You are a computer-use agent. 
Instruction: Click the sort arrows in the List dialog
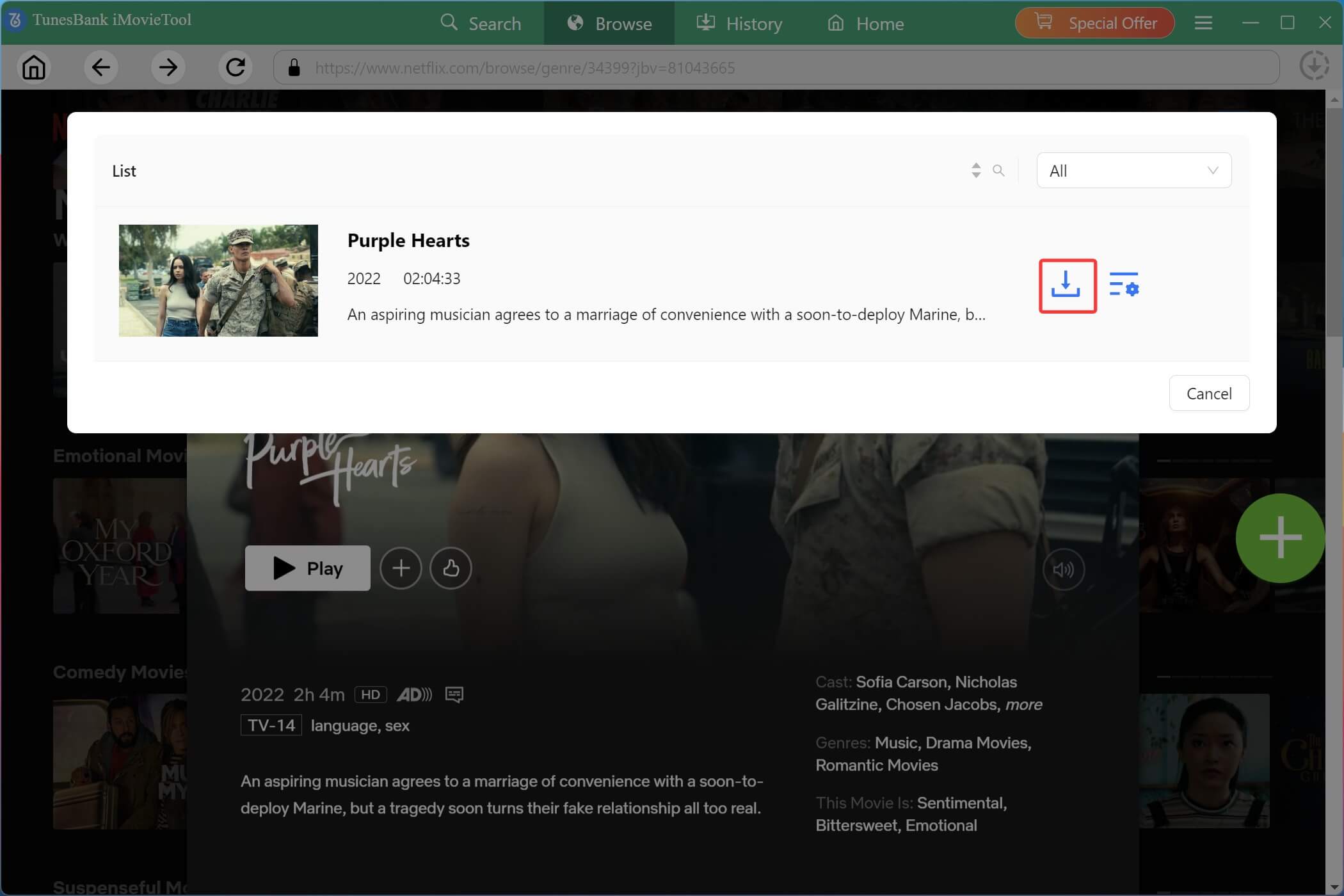coord(975,170)
